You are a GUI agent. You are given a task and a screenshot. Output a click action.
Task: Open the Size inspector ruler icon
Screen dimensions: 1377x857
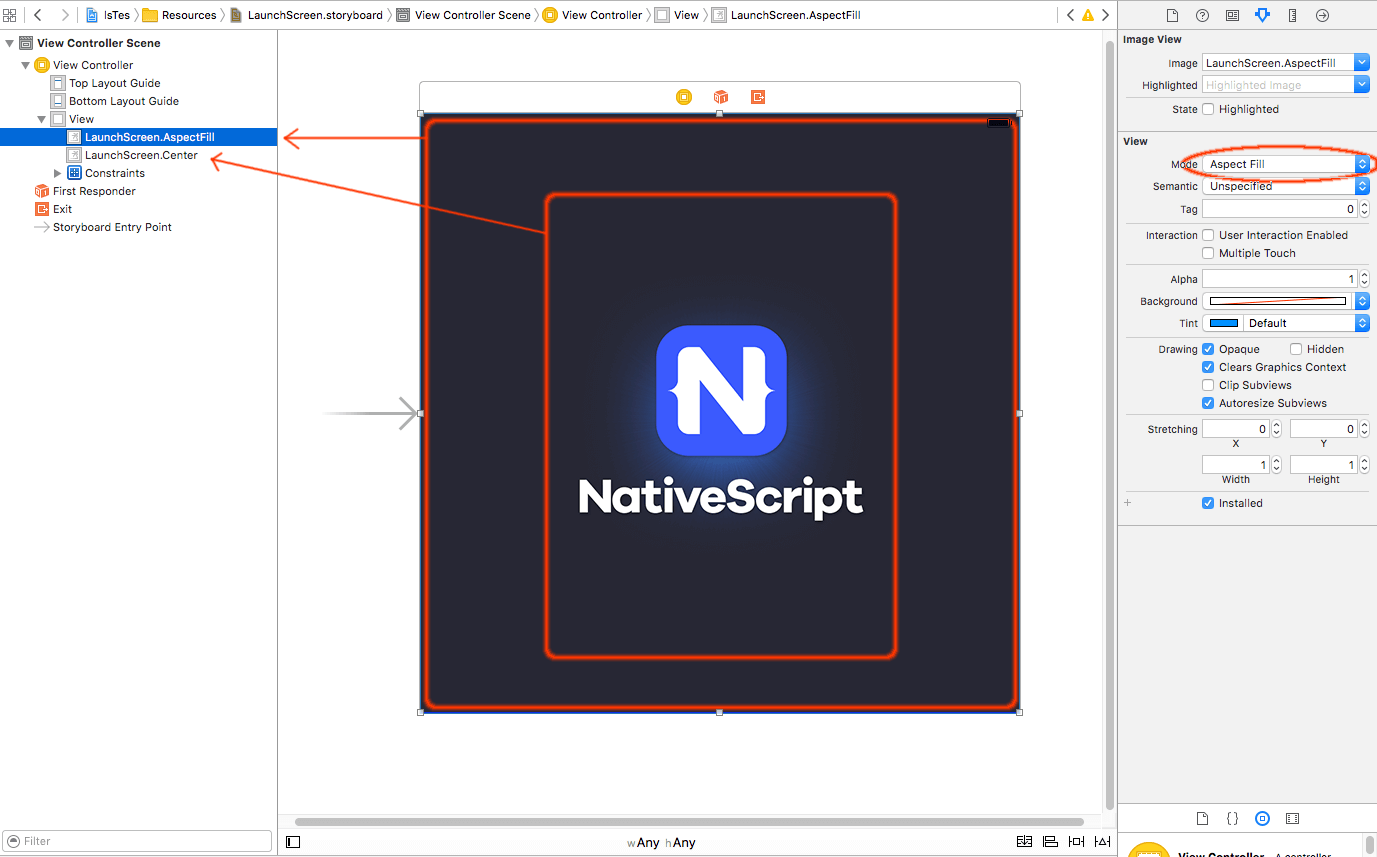coord(1292,15)
